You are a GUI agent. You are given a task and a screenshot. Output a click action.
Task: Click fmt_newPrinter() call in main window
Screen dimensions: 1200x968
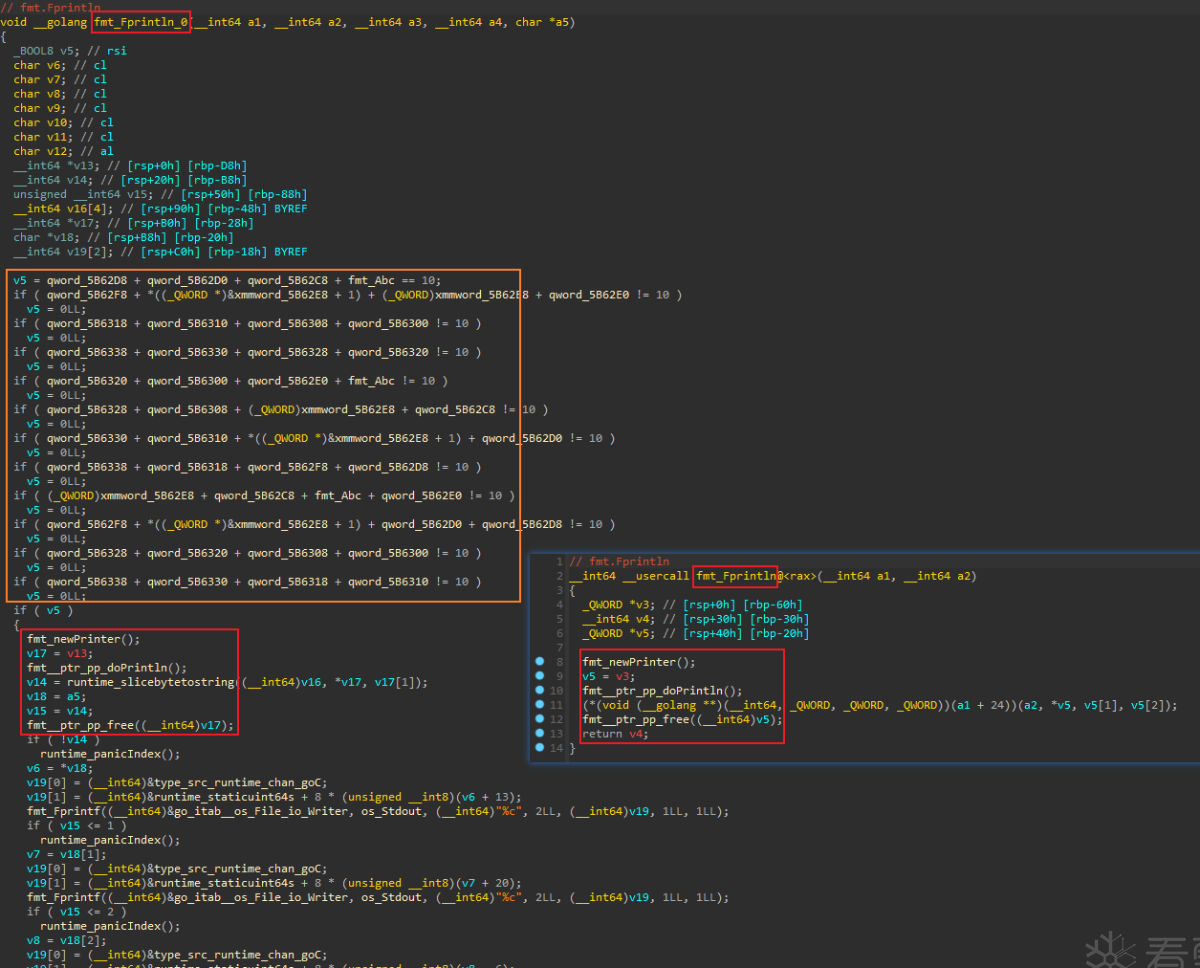[x=84, y=639]
